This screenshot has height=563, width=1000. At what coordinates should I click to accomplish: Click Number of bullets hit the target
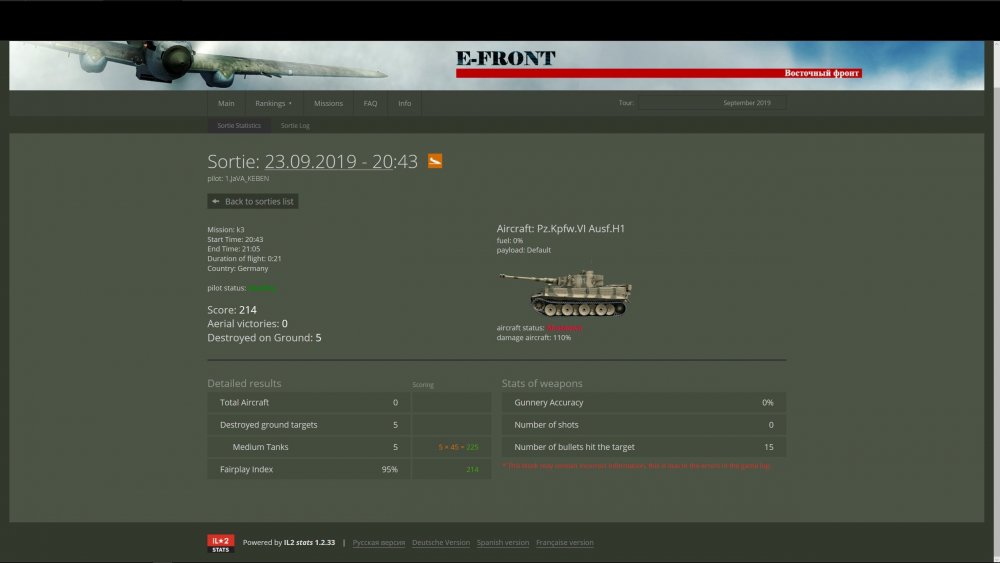tap(574, 447)
